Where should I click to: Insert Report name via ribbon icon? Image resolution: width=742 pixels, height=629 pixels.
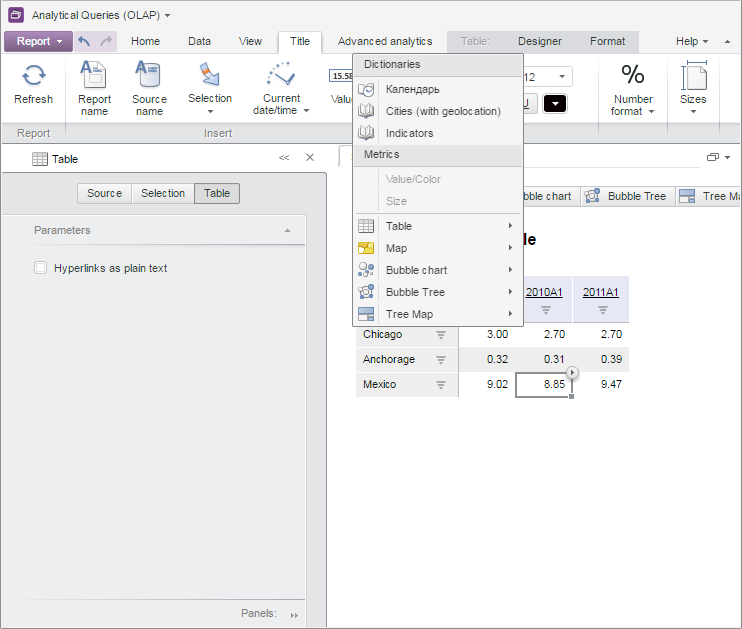coord(94,77)
